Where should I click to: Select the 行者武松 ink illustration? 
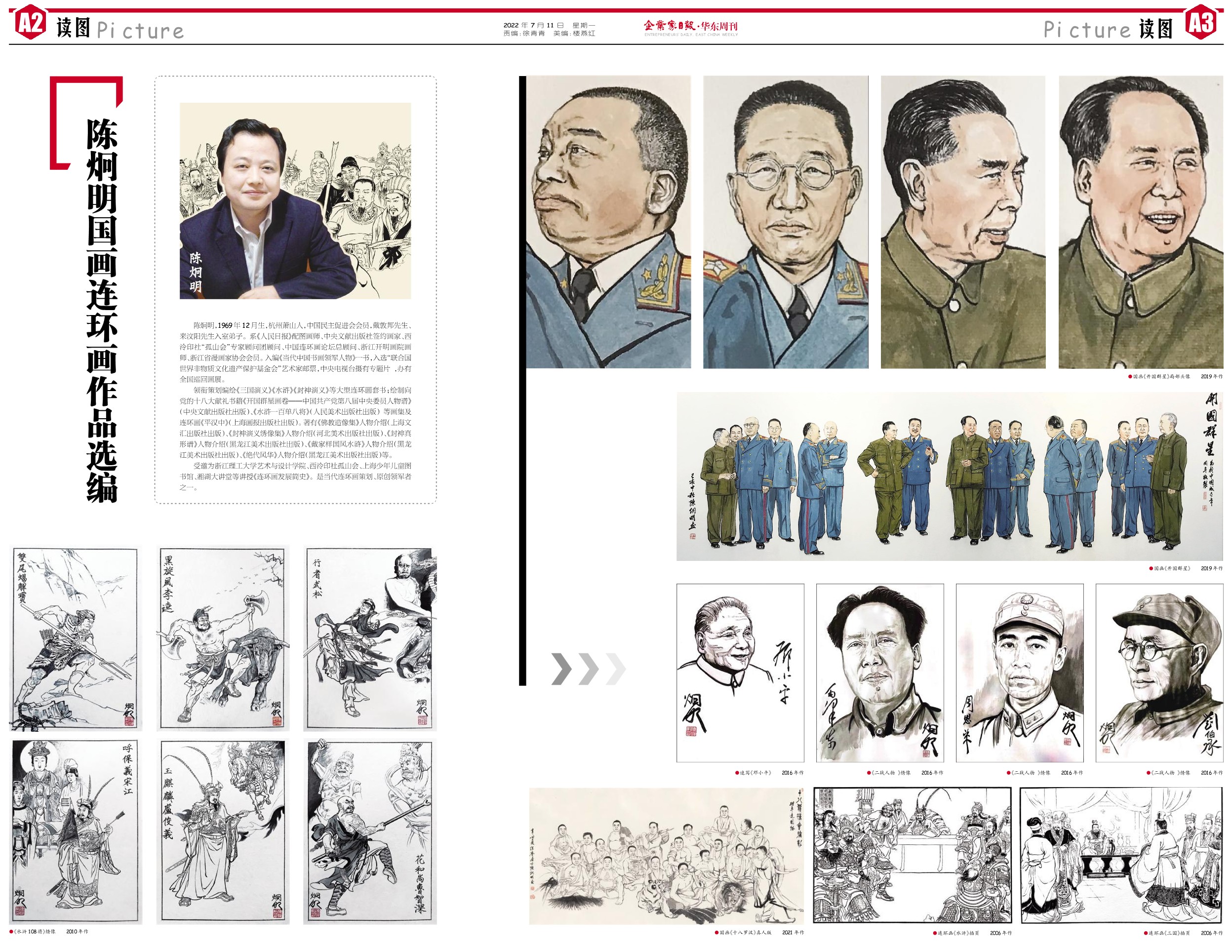tap(370, 638)
